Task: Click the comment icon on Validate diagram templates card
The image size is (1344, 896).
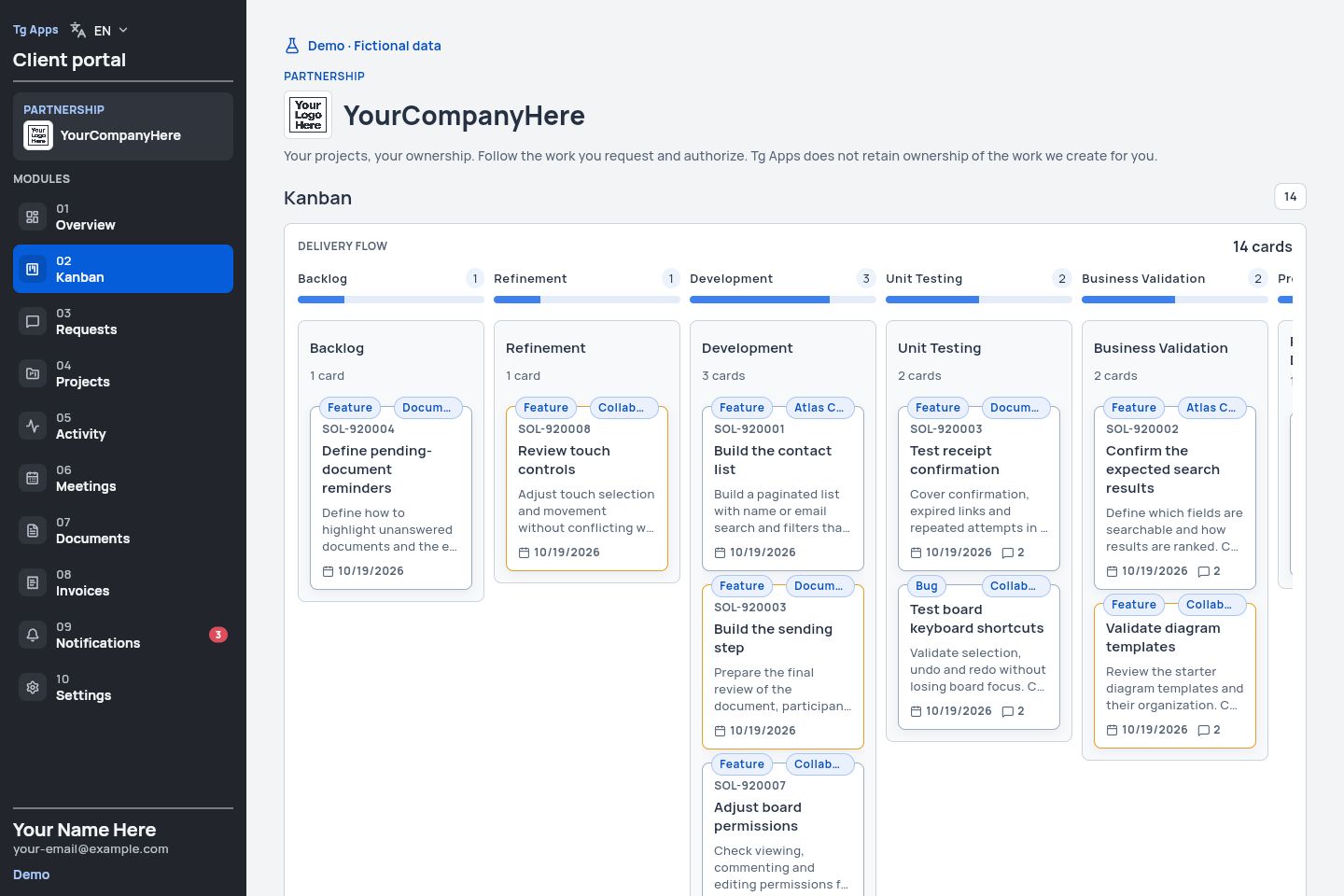Action: point(1203,730)
